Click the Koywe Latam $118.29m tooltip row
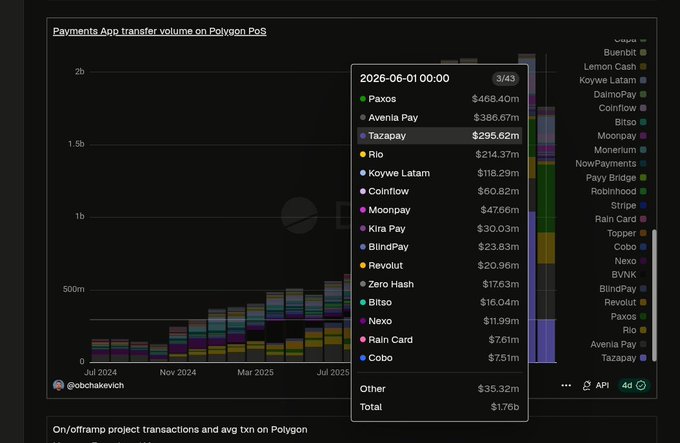The width and height of the screenshot is (680, 443). 439,173
